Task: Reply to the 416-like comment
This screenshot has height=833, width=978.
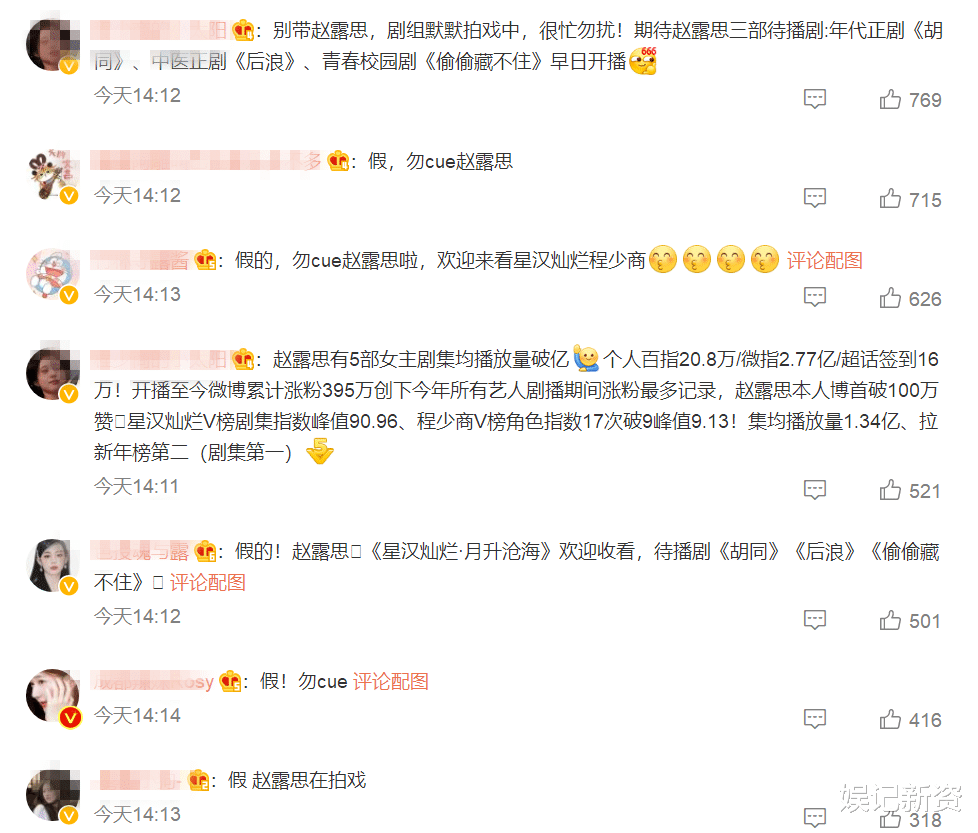Action: (815, 719)
